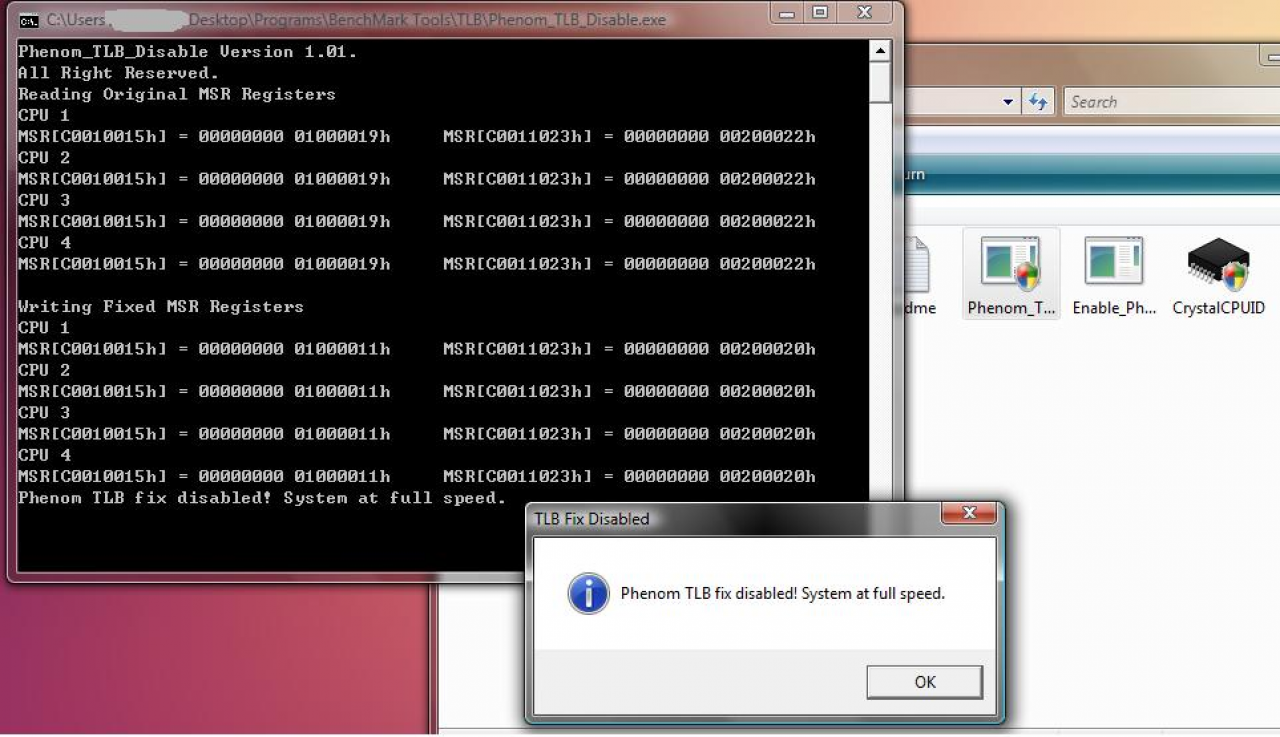Close the Phenom_TLB_Disable console window
This screenshot has height=737, width=1280.
(865, 14)
